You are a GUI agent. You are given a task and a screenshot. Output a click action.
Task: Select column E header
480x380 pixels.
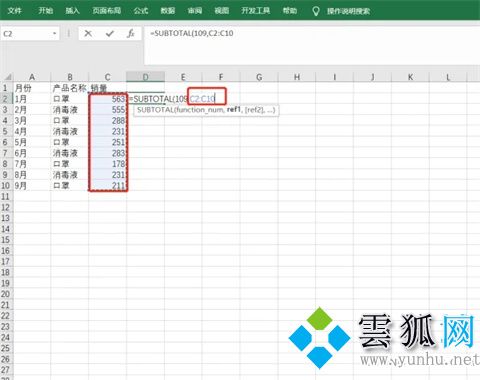[x=183, y=77]
